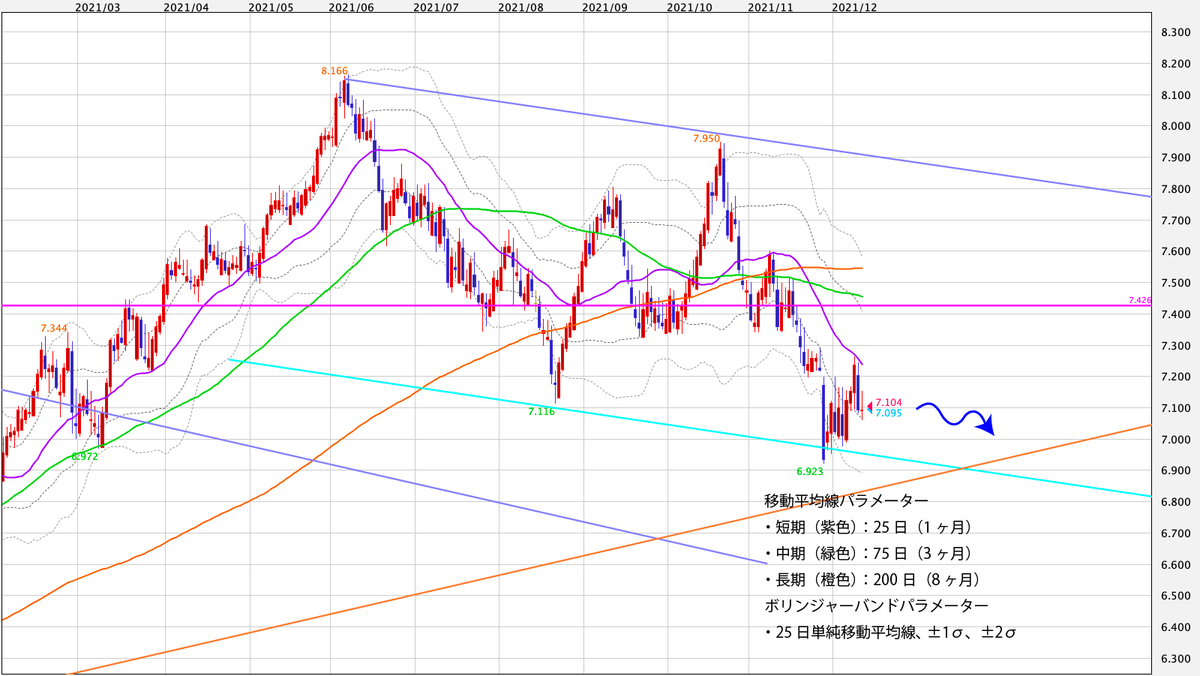
Task: Pick the 2021/12 date label
Action: click(x=855, y=6)
